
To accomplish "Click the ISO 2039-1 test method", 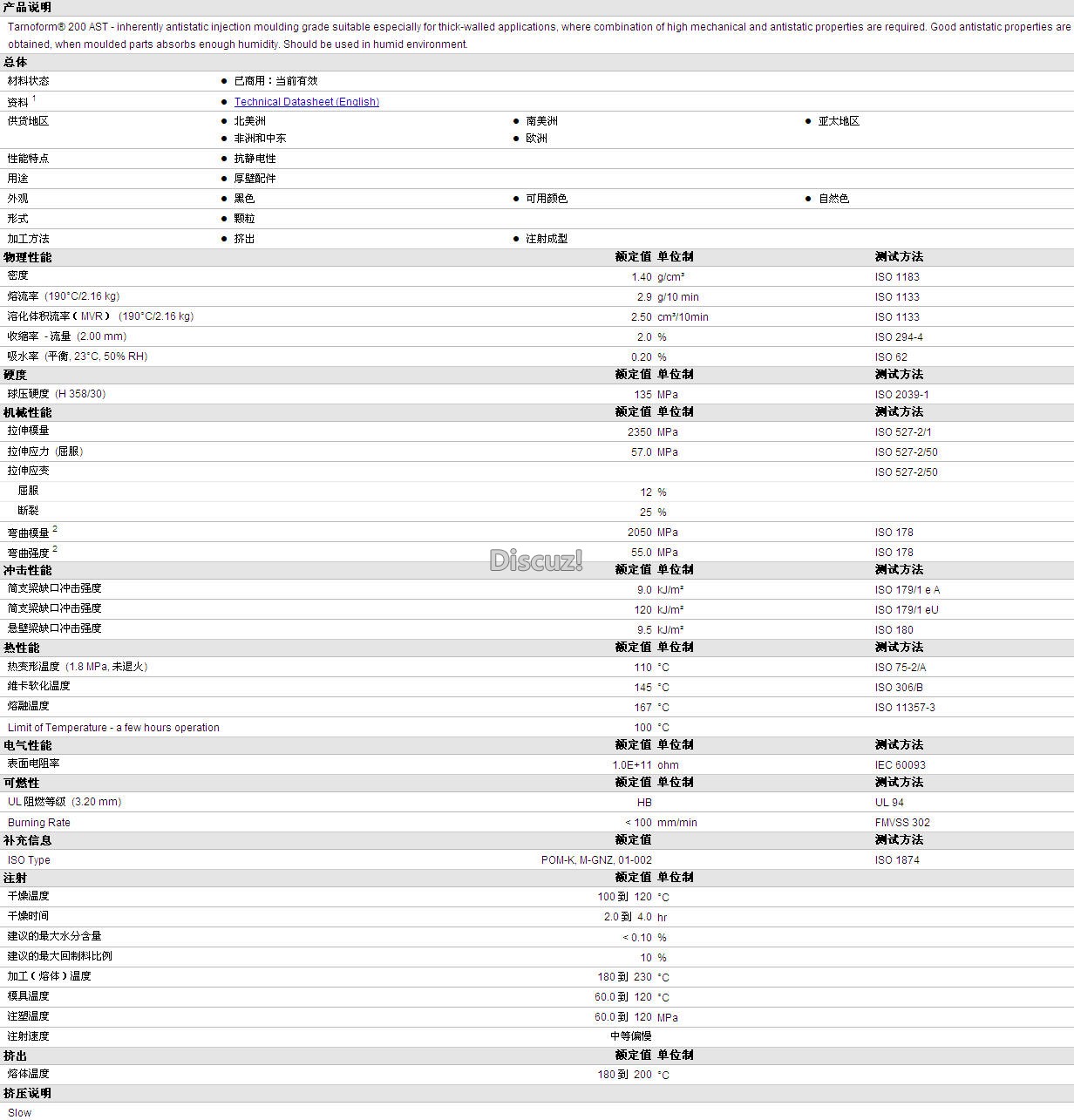I will tap(902, 395).
